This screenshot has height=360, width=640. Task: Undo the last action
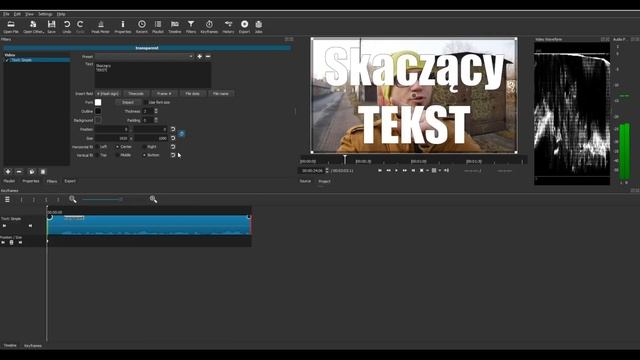click(x=67, y=27)
